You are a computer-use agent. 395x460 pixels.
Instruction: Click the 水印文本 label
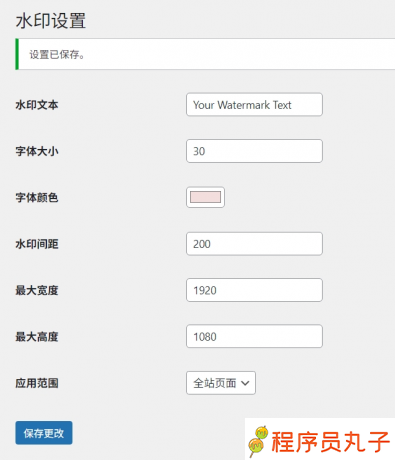click(x=37, y=105)
